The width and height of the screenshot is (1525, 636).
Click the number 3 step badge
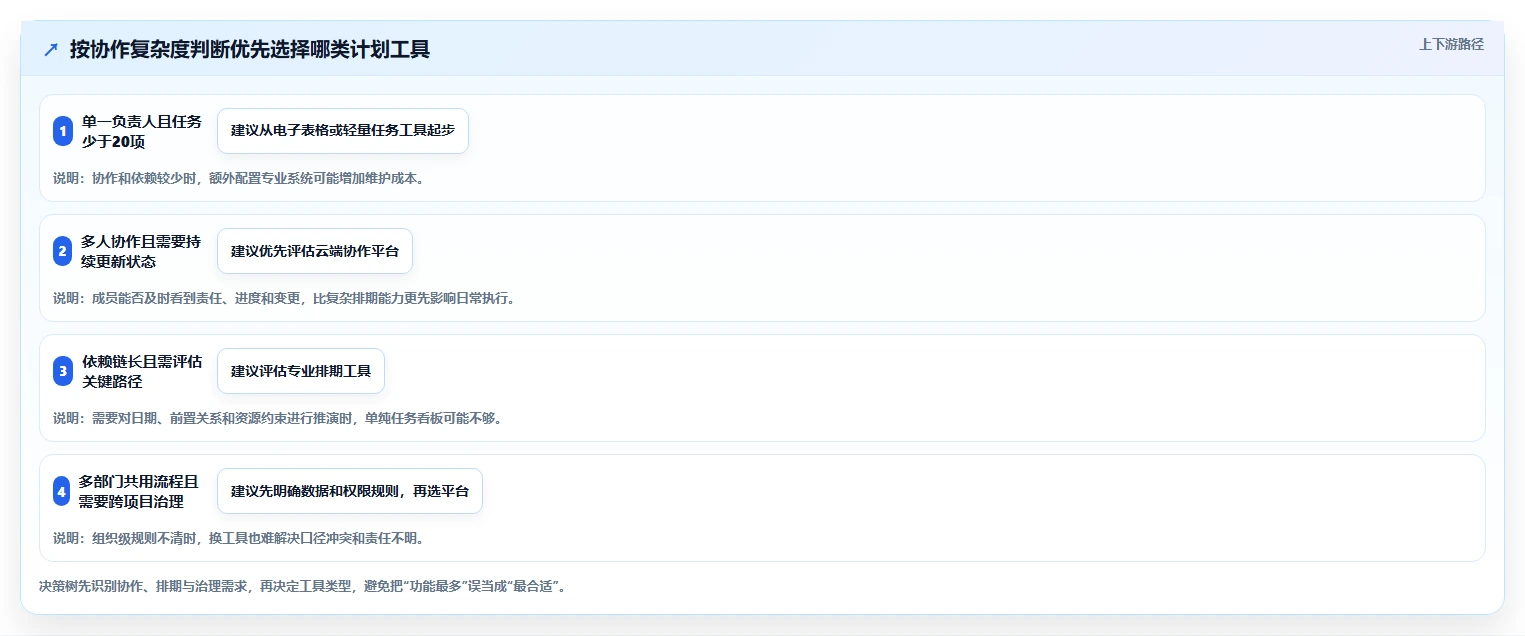62,371
